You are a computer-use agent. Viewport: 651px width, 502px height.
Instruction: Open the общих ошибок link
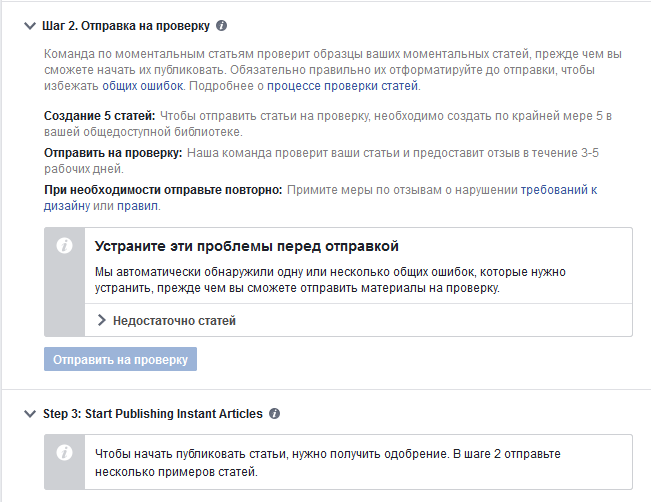coord(142,86)
